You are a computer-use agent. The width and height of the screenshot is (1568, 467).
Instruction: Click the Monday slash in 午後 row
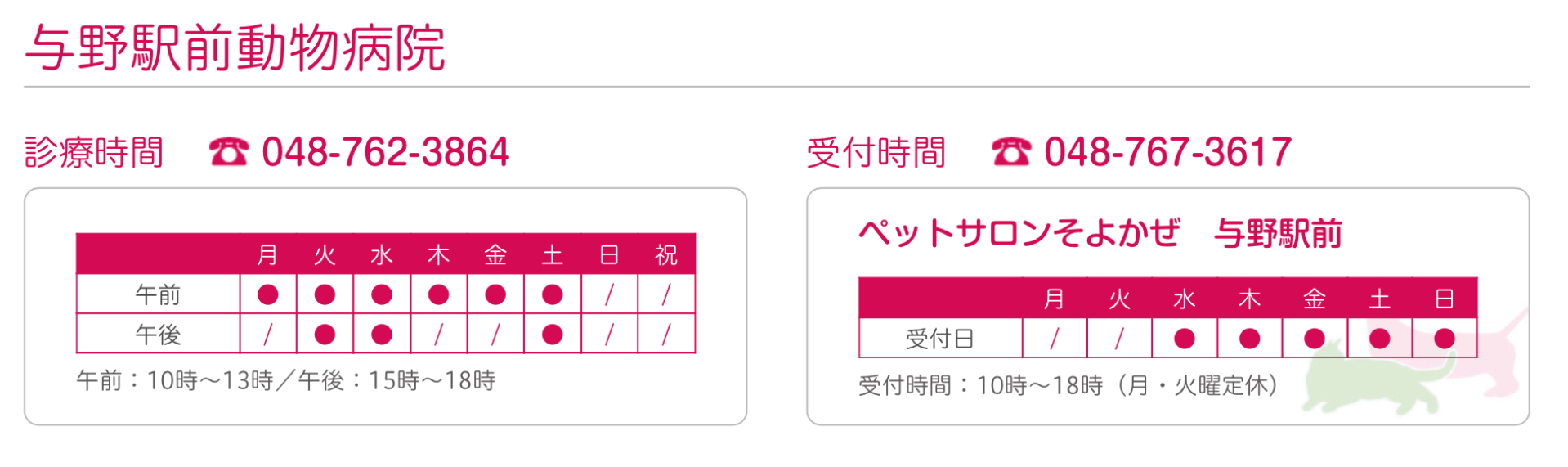[x=267, y=334]
